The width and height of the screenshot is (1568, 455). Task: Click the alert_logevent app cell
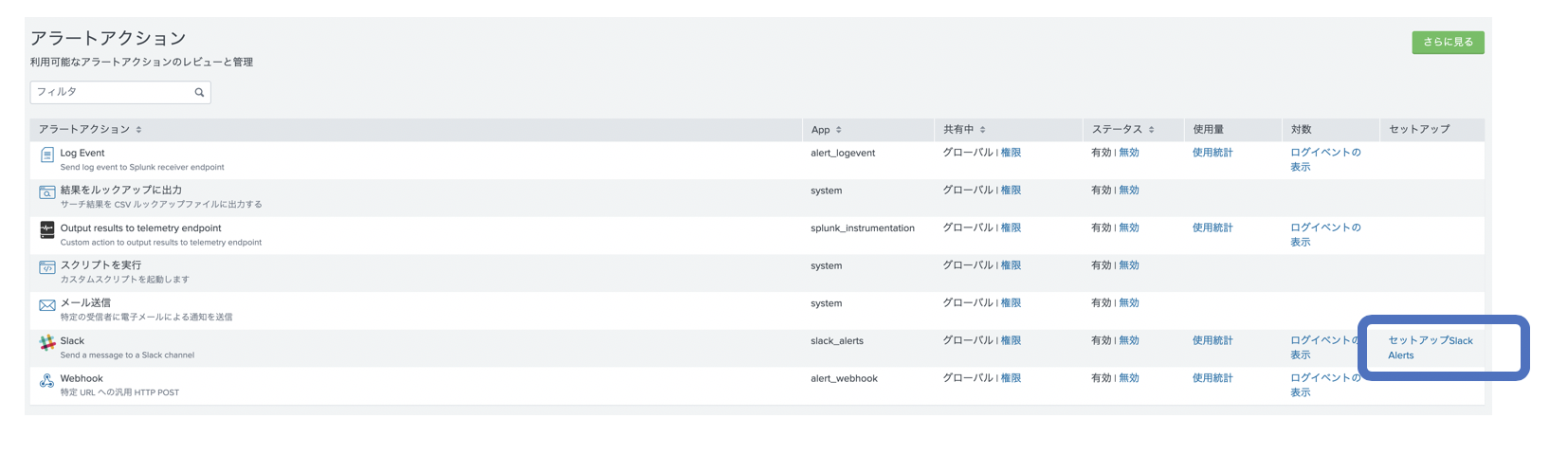tap(843, 153)
